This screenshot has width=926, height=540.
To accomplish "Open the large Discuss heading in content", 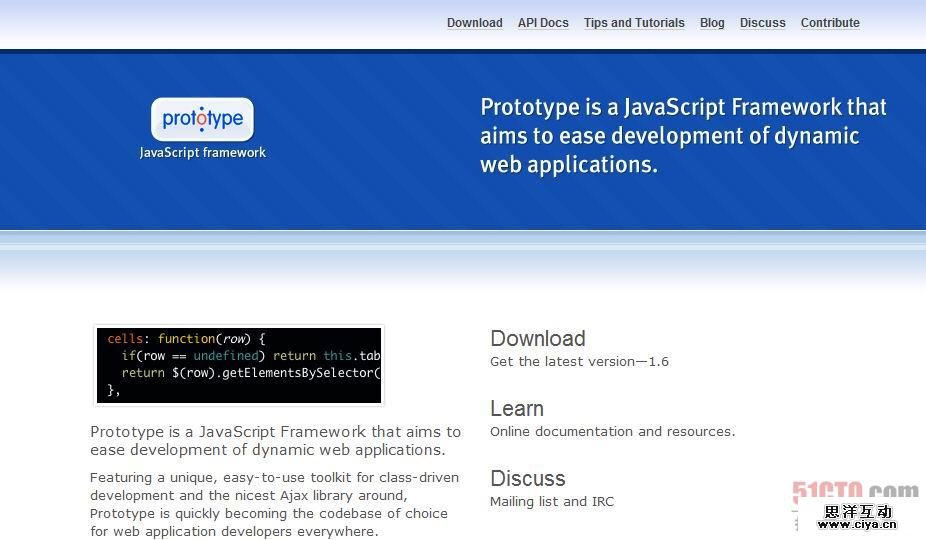I will [x=527, y=479].
